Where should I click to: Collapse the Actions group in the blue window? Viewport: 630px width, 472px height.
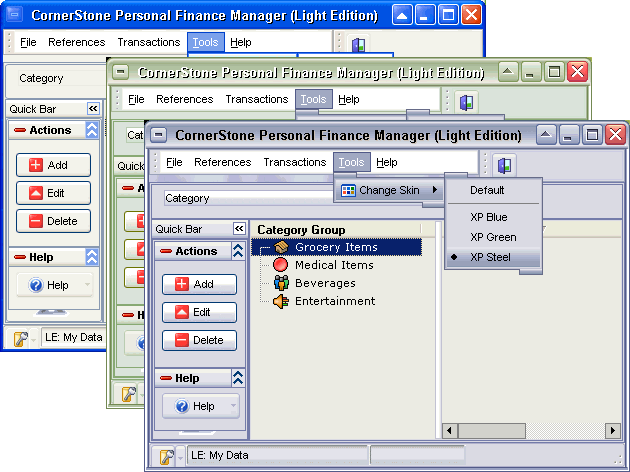(x=92, y=130)
